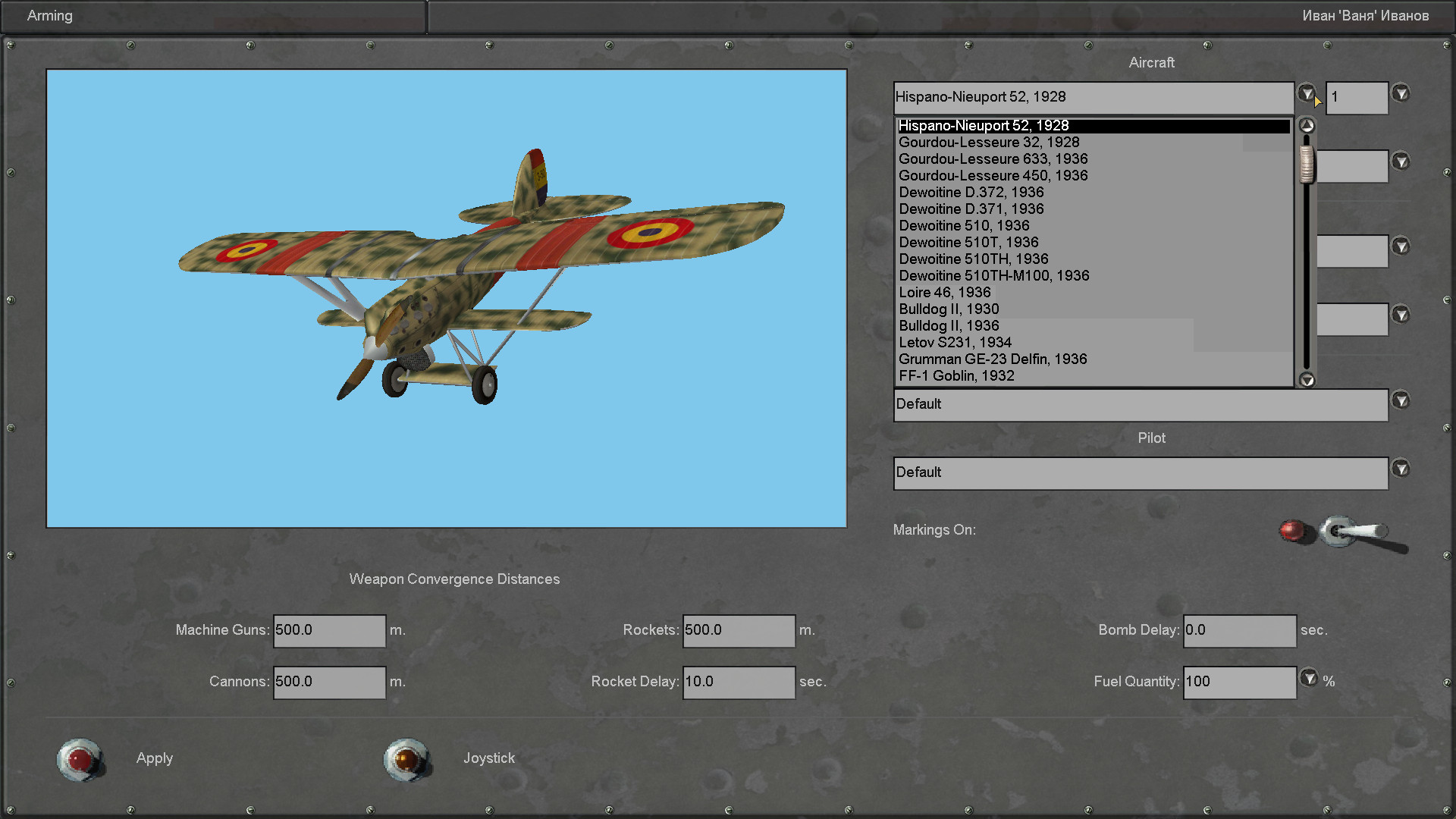The height and width of the screenshot is (819, 1456).
Task: Select Dewoitine D.372, 1936 from list
Action: point(971,193)
